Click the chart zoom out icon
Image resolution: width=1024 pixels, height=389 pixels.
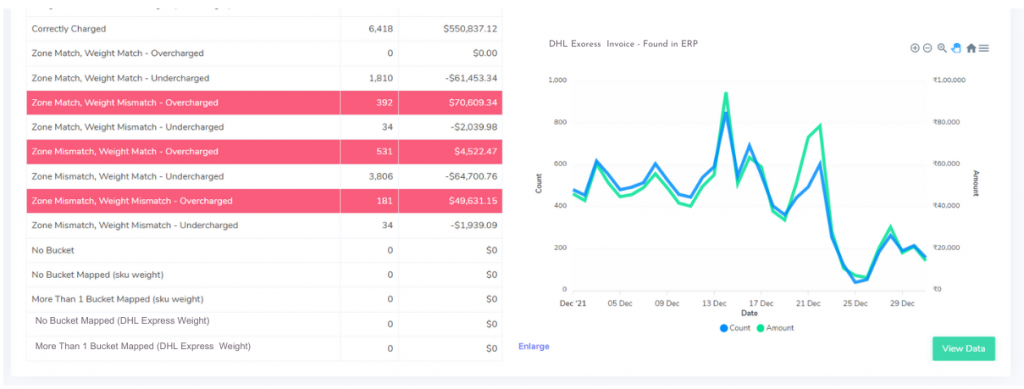(927, 48)
